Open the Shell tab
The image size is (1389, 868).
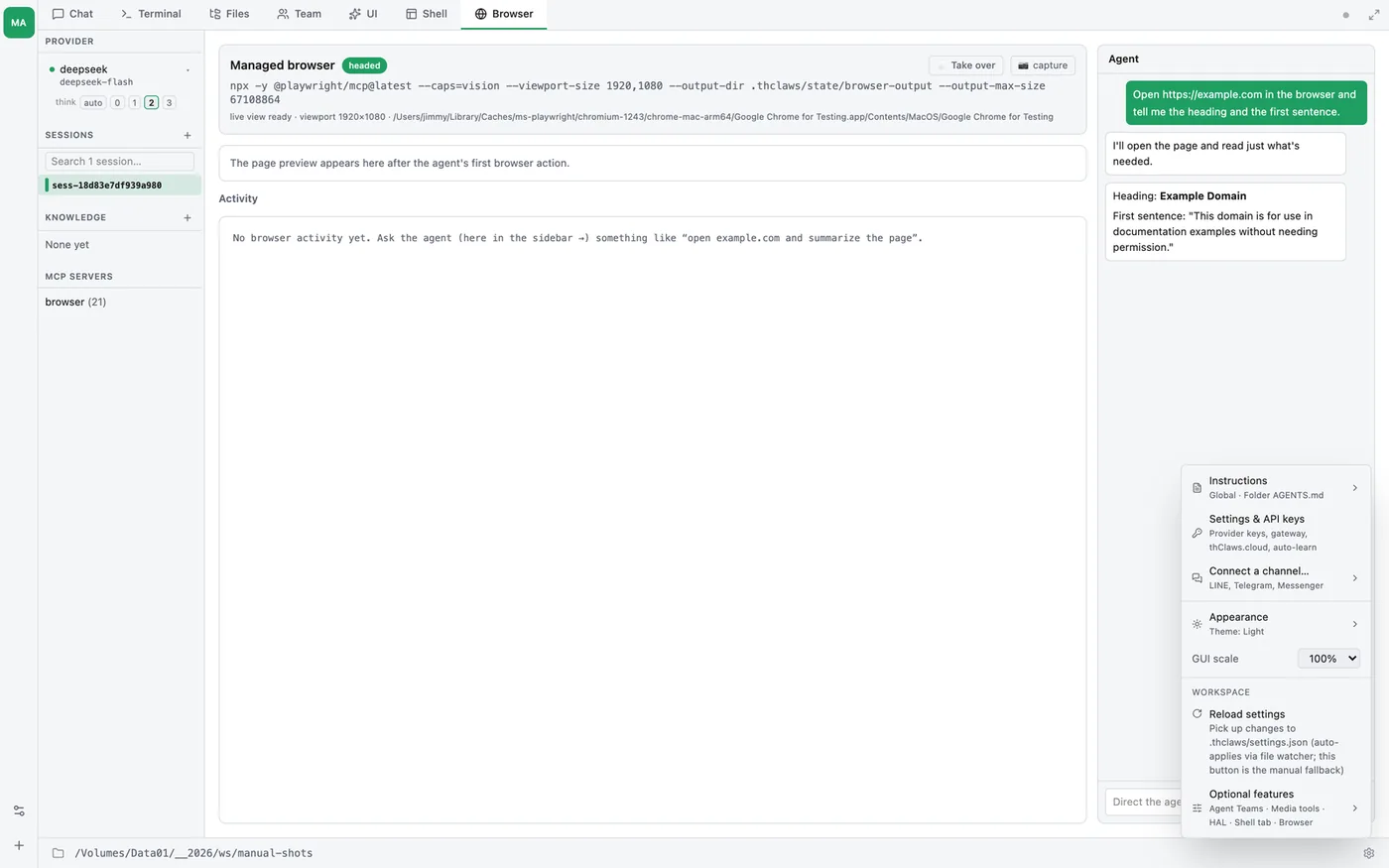[x=427, y=14]
